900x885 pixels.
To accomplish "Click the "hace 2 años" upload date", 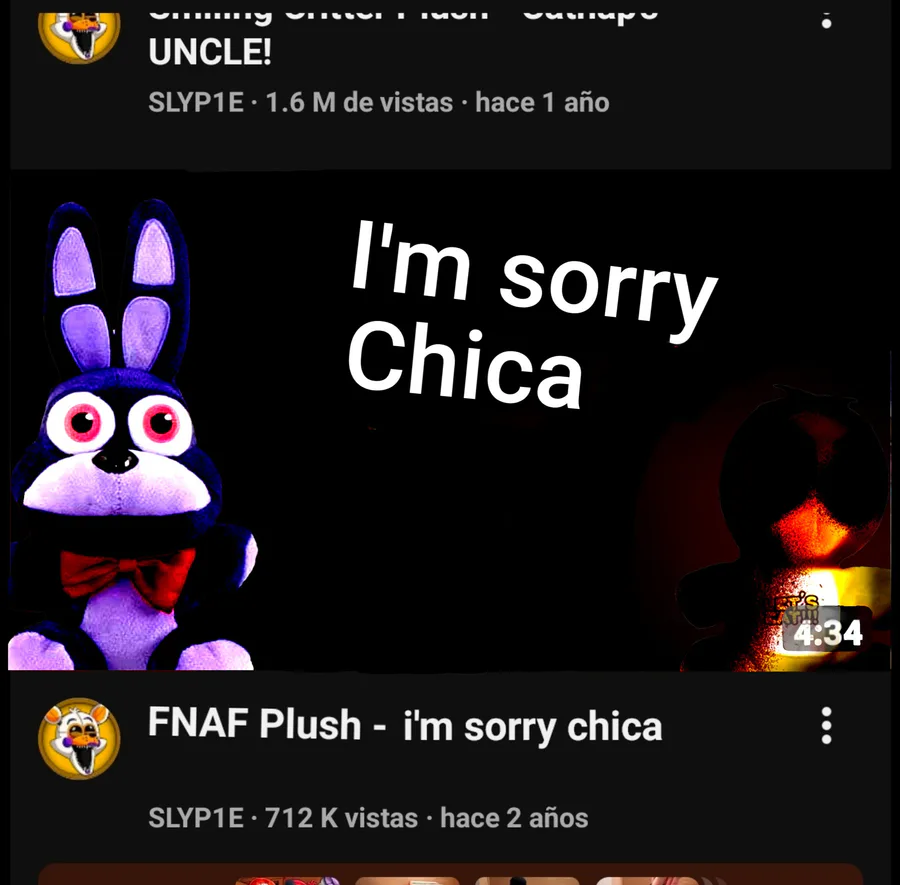I will click(x=514, y=818).
